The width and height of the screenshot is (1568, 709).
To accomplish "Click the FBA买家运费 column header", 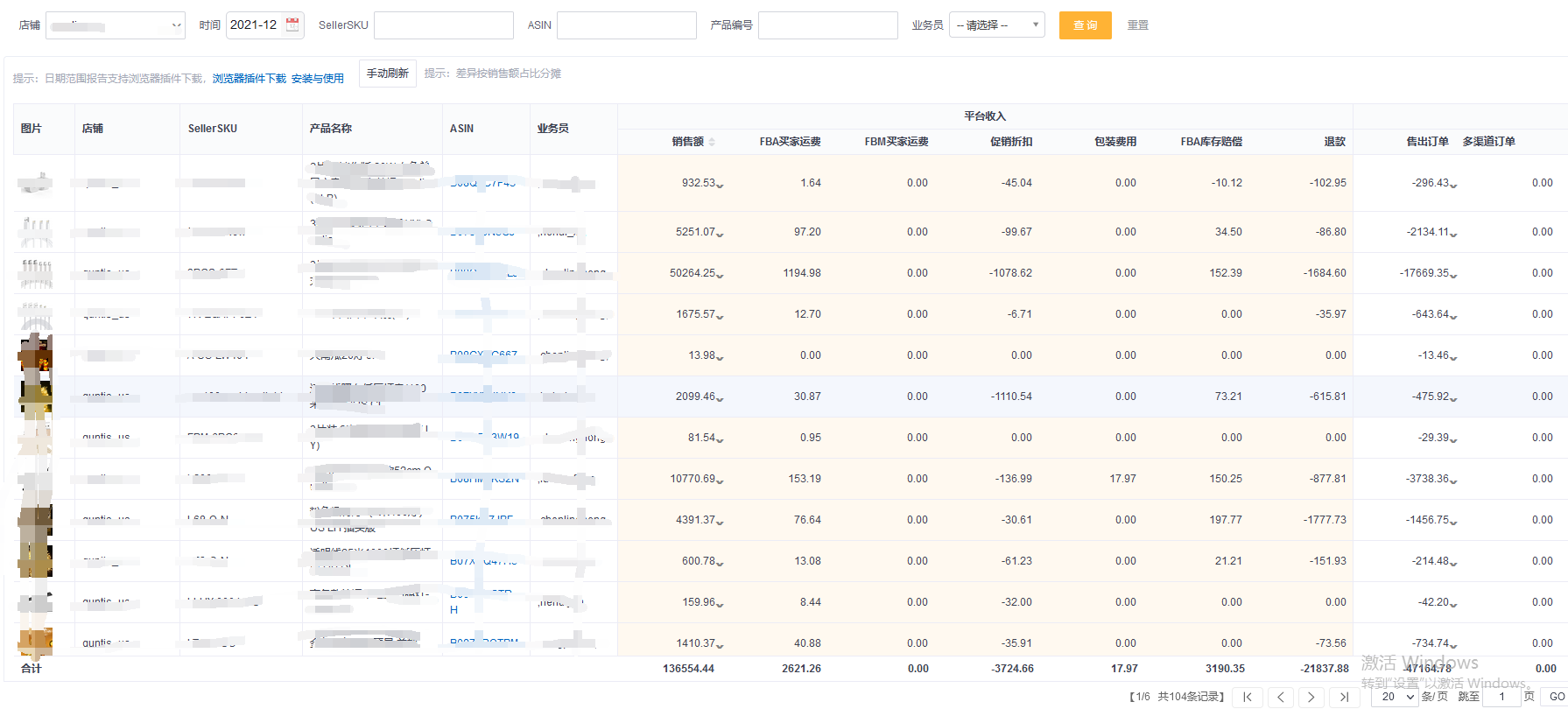I will tap(790, 142).
